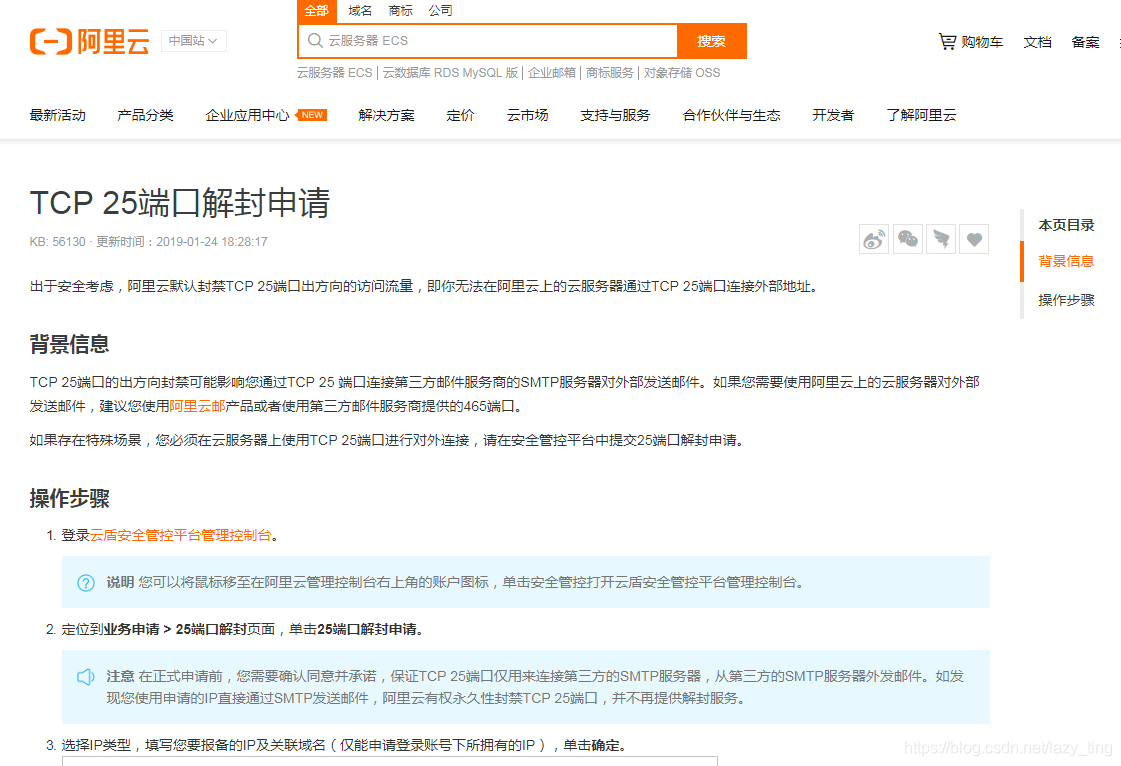Click the orange 搜索 button
This screenshot has width=1121, height=766.
coord(711,41)
